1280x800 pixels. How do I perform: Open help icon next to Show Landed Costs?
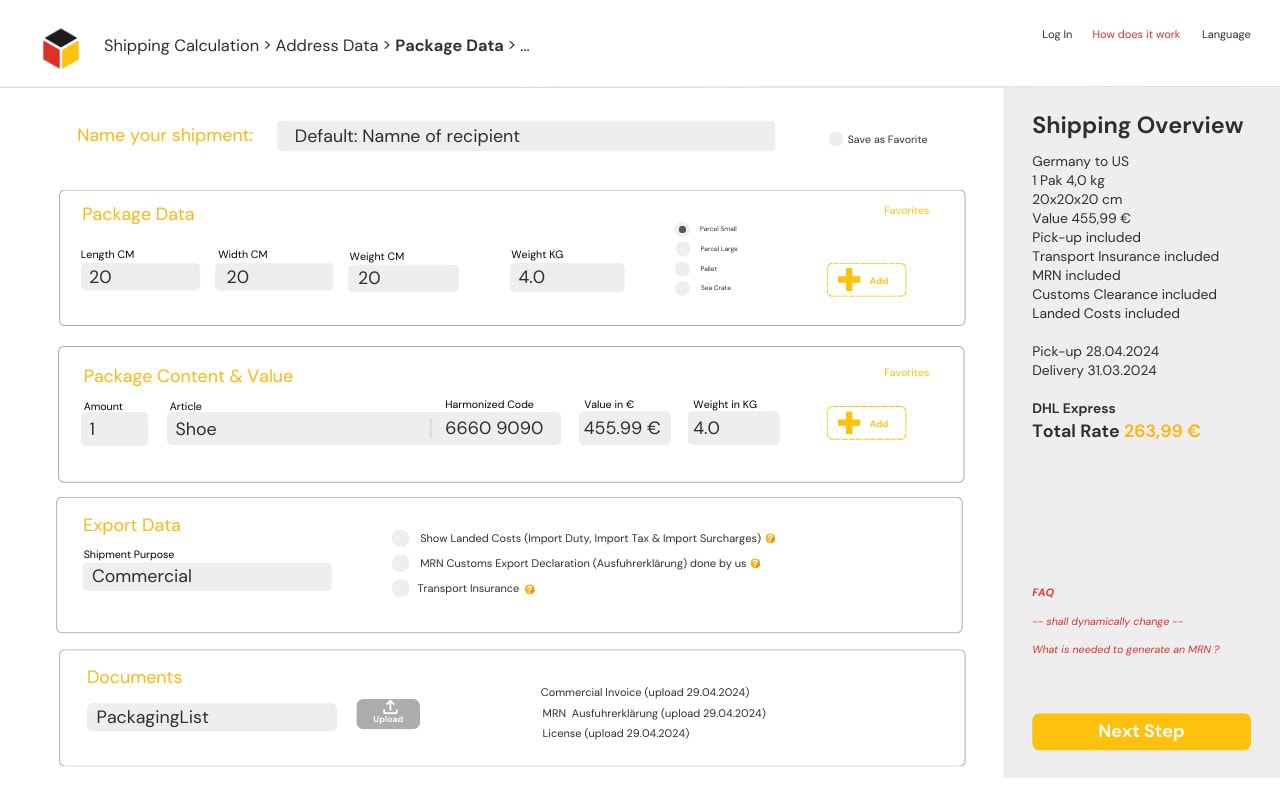(771, 539)
